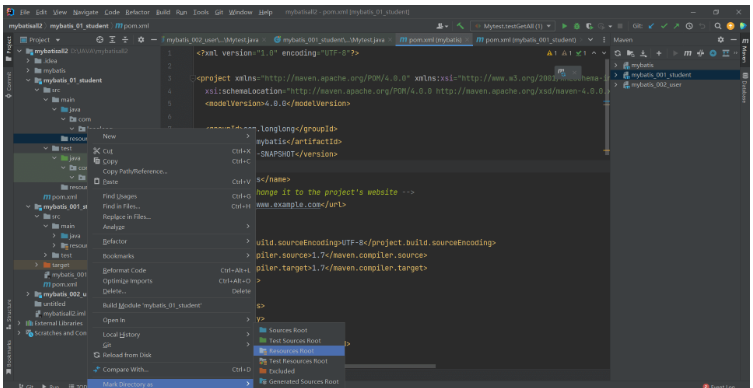This screenshot has width=753, height=388.
Task: Choose Reformat Code in context menu
Action: [x=171, y=270]
